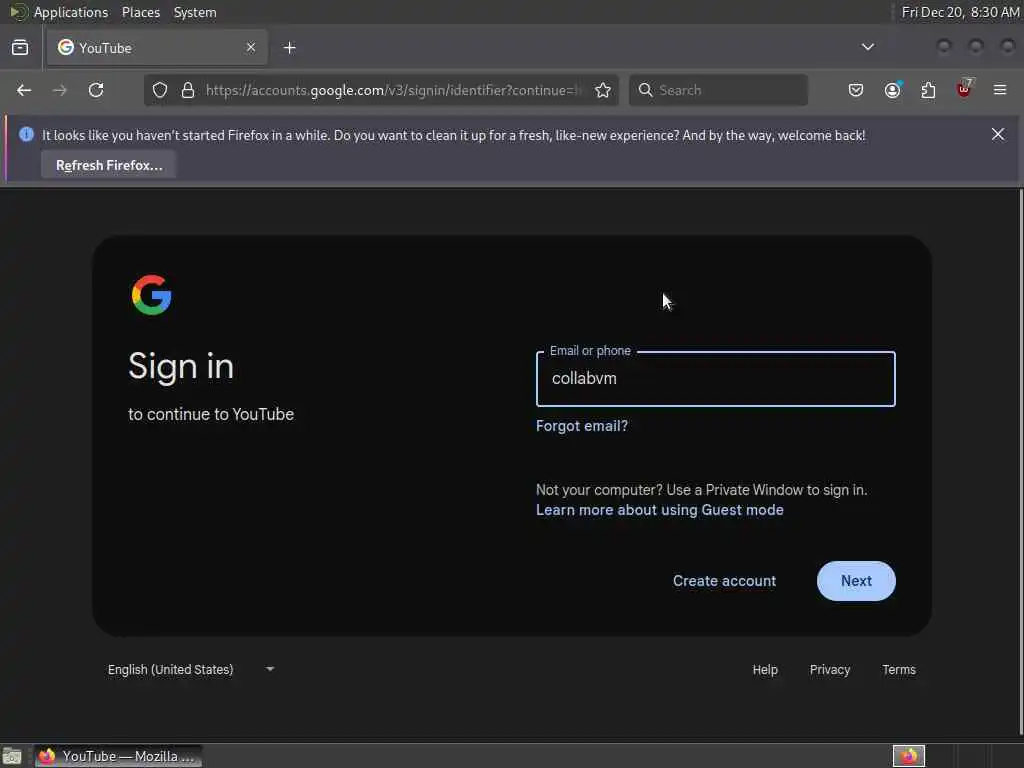The width and height of the screenshot is (1024, 768).
Task: Click the page vertical scrollbar
Action: (x=1020, y=462)
